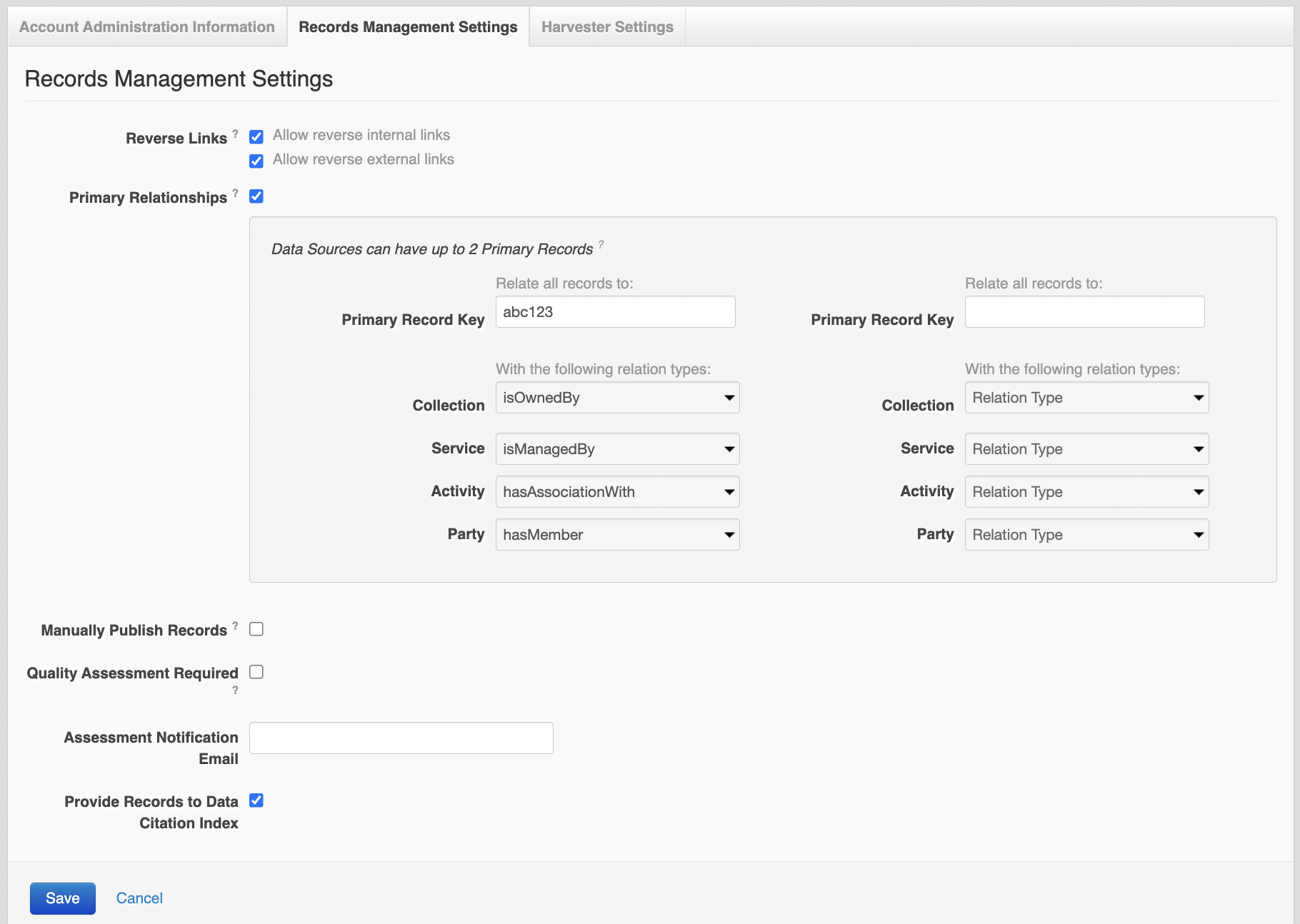This screenshot has height=924, width=1300.
Task: Click the help icon beside Reverse Links
Action: (236, 134)
